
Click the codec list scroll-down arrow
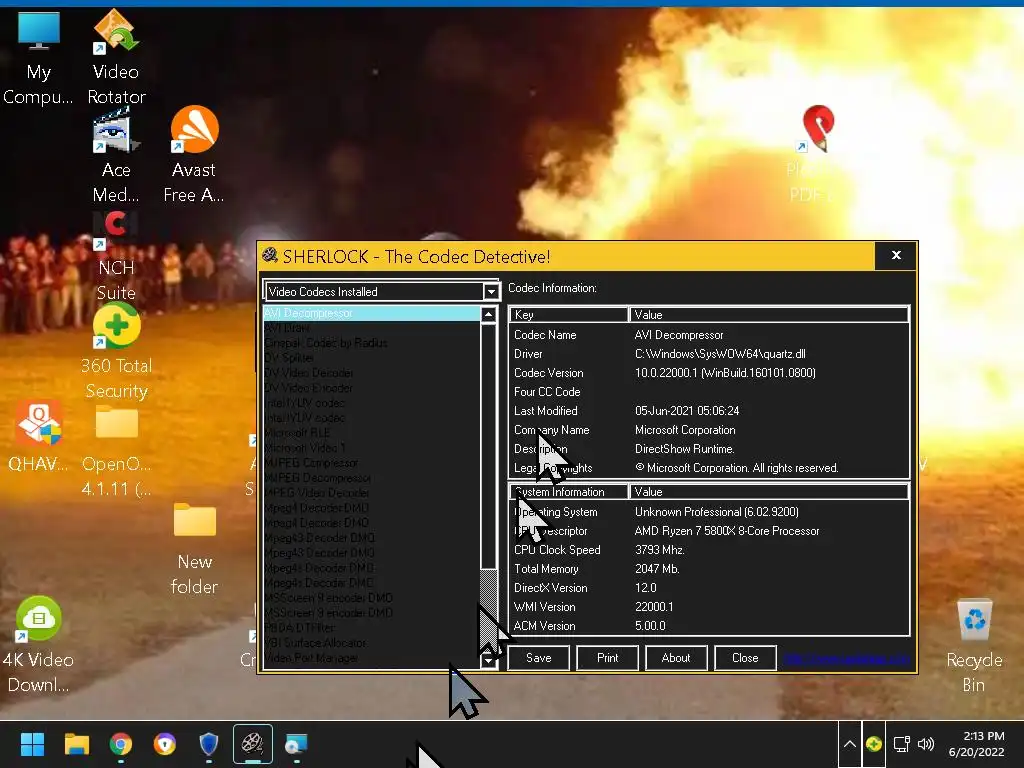tap(488, 660)
